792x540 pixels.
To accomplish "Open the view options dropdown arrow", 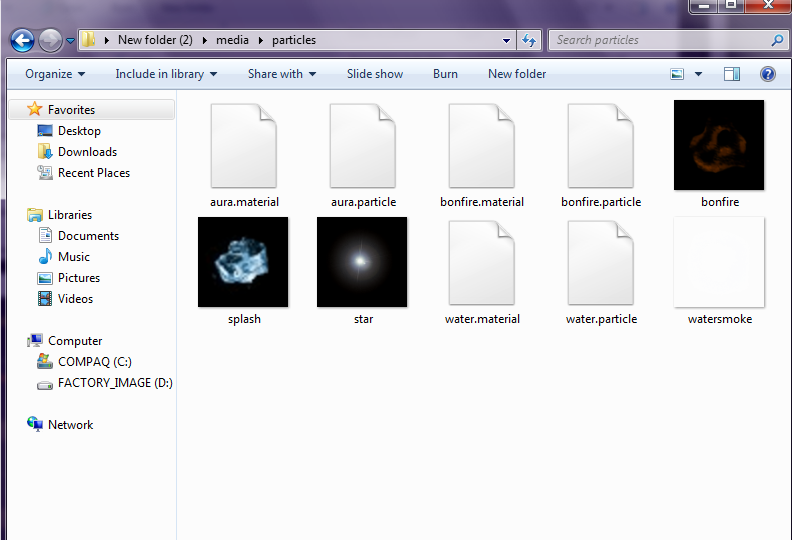I will click(698, 74).
